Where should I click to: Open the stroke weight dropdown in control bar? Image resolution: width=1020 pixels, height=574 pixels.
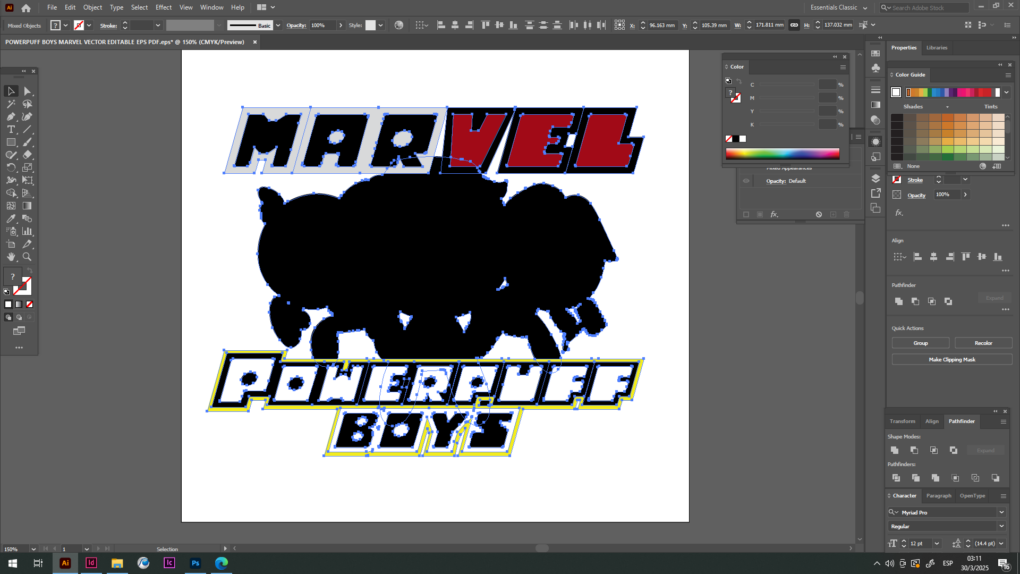pyautogui.click(x=157, y=25)
